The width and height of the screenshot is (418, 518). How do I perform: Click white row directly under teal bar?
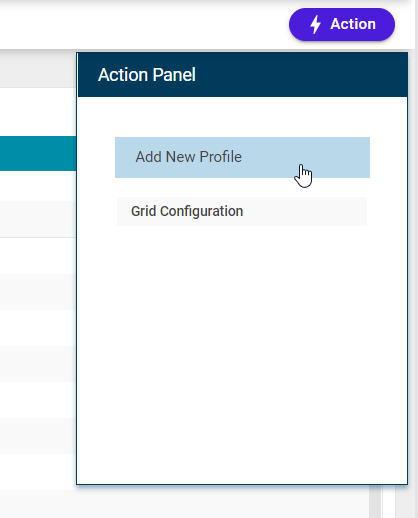pyautogui.click(x=38, y=186)
